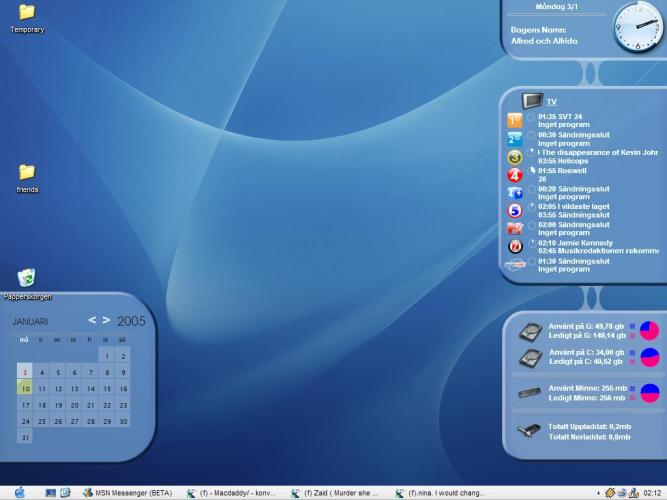Screen dimensions: 667x500
Task: Open the friends folder icon
Action: point(27,172)
